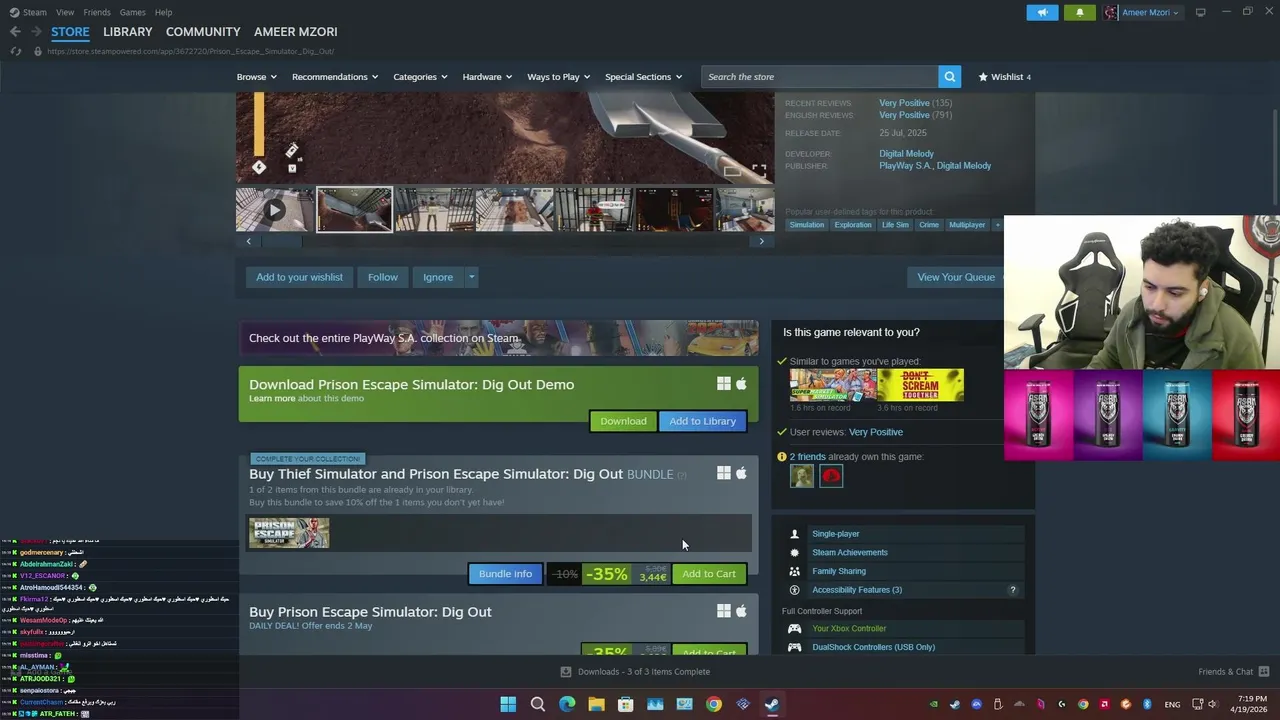The width and height of the screenshot is (1280, 720).
Task: Open the Wishlist link
Action: pyautogui.click(x=1004, y=77)
